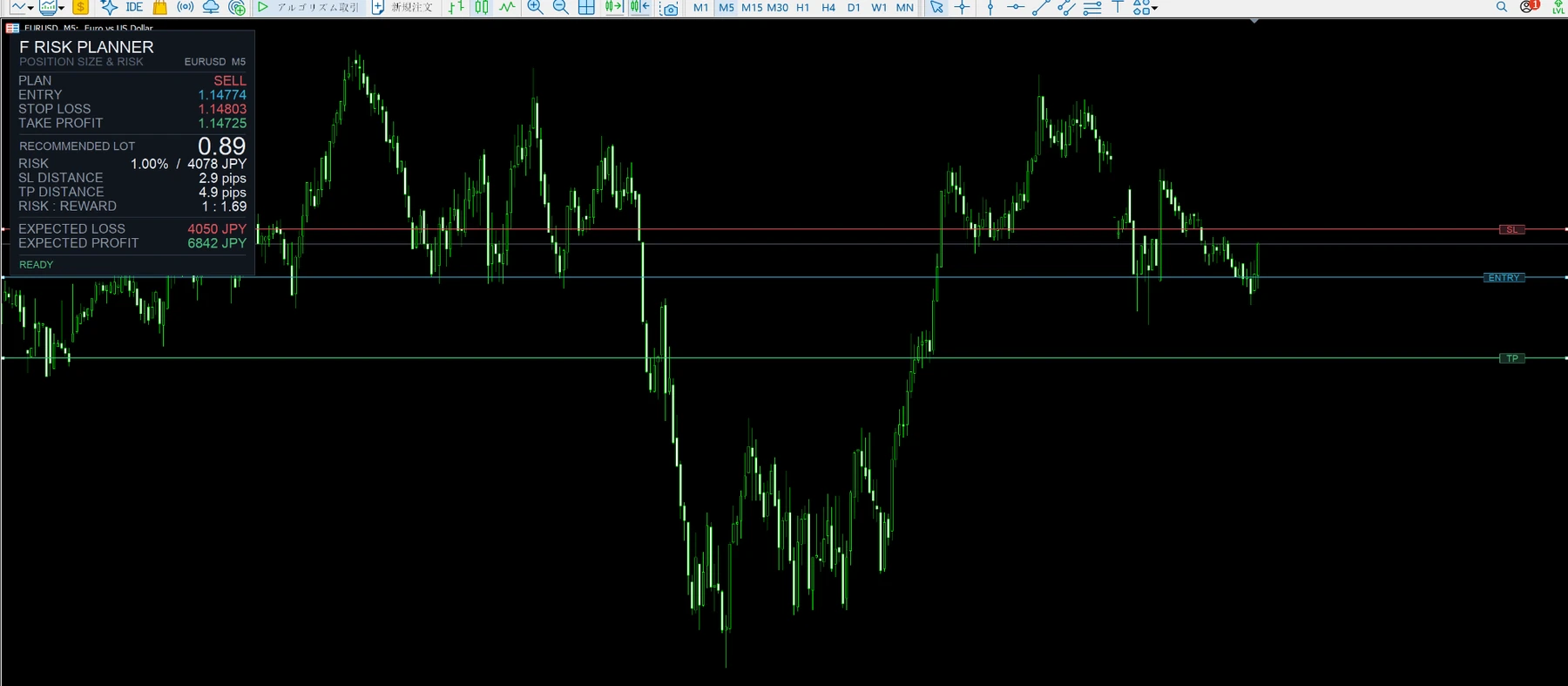Expand the new chart dropdown arrow

pyautogui.click(x=30, y=8)
